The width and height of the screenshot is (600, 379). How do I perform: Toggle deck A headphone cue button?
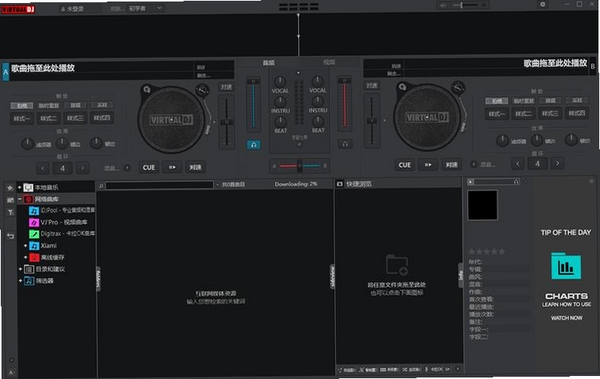(x=253, y=145)
